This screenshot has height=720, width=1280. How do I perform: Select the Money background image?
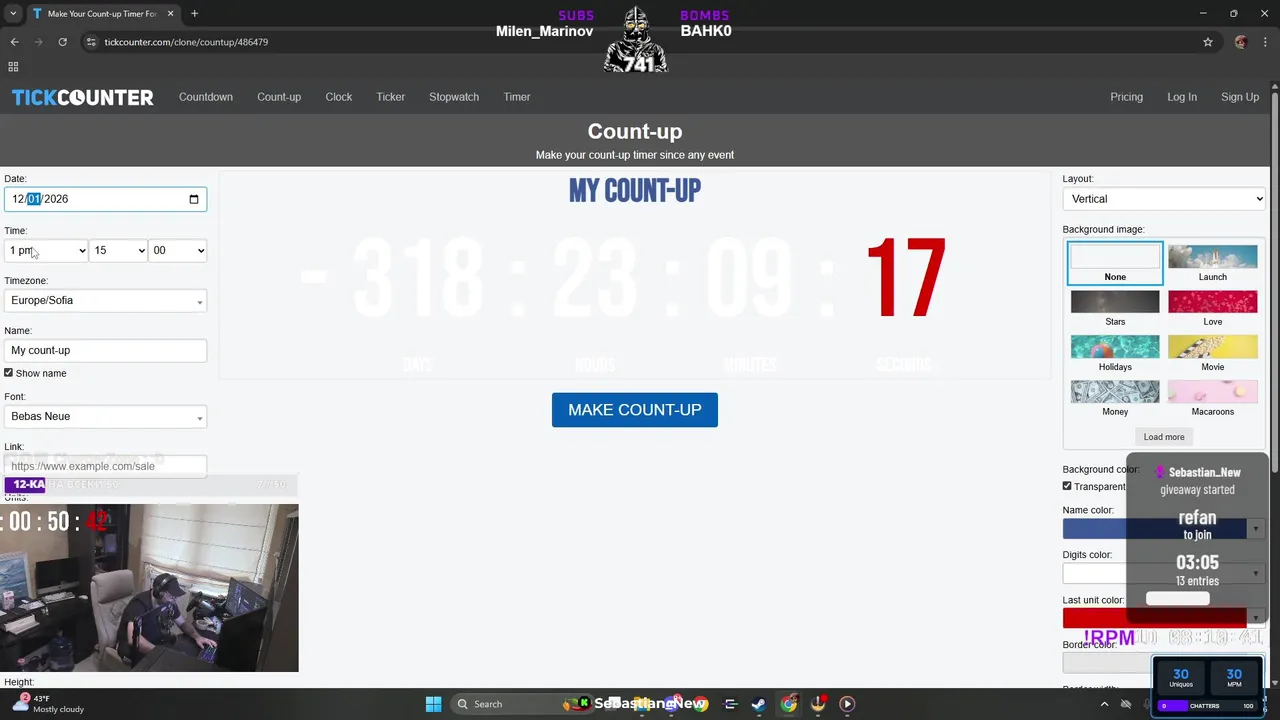click(x=1115, y=399)
